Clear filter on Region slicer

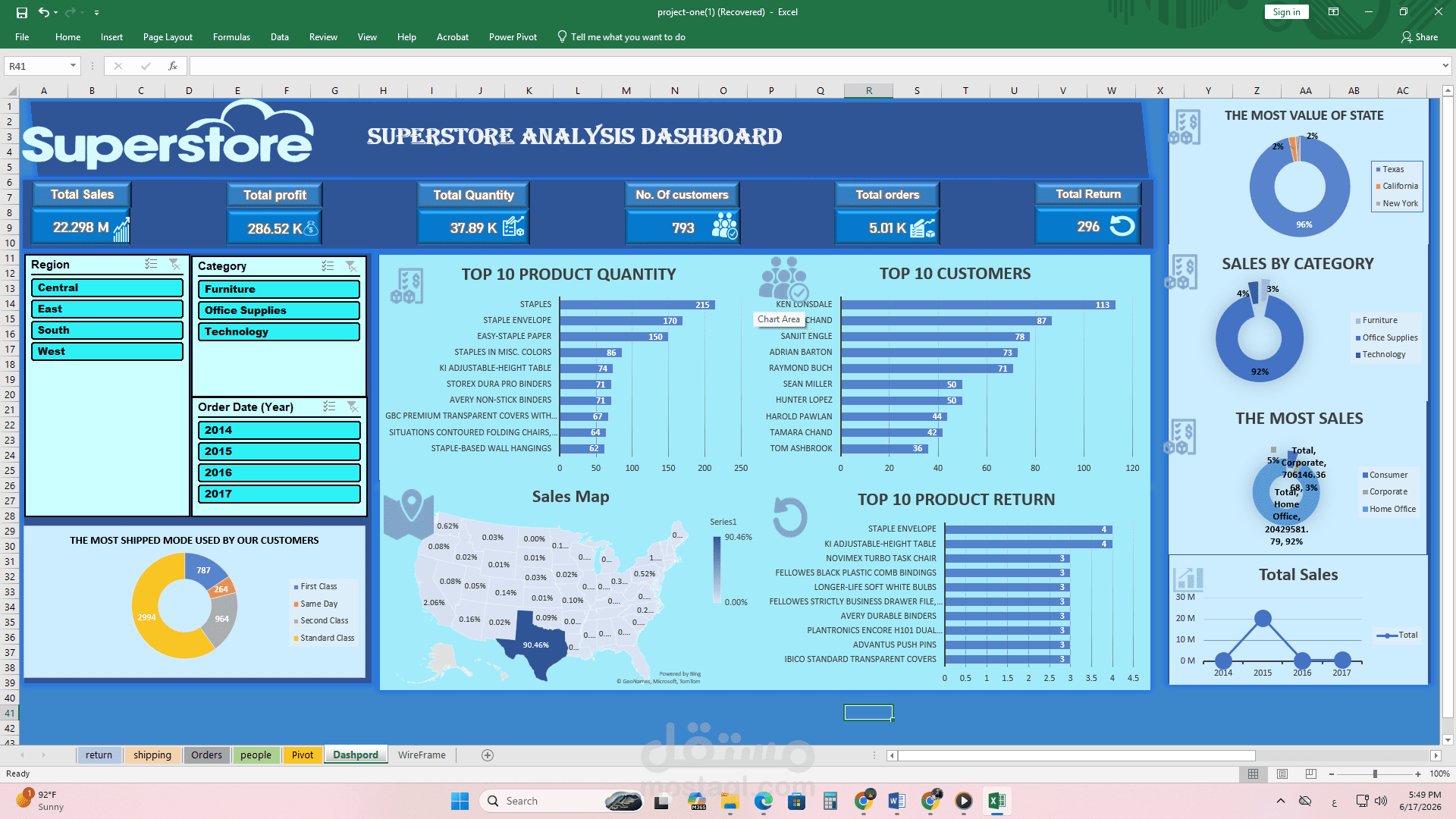(175, 264)
